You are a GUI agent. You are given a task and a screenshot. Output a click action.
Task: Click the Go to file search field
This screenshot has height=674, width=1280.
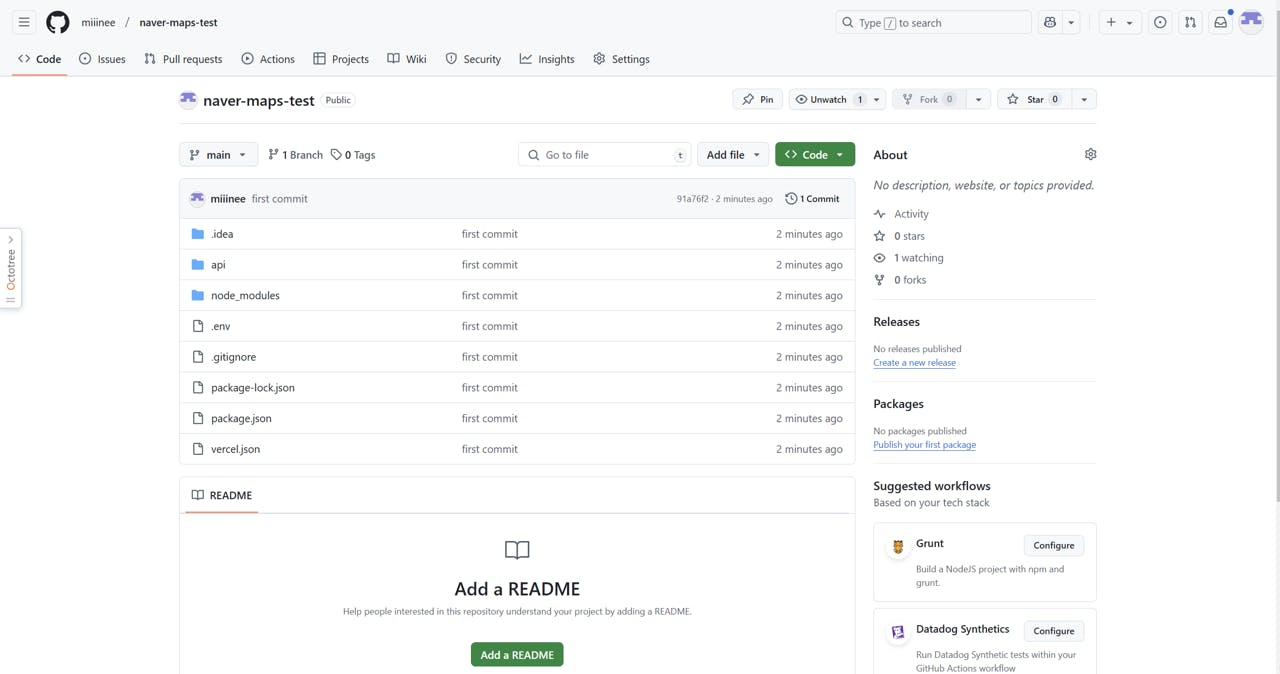pos(605,155)
